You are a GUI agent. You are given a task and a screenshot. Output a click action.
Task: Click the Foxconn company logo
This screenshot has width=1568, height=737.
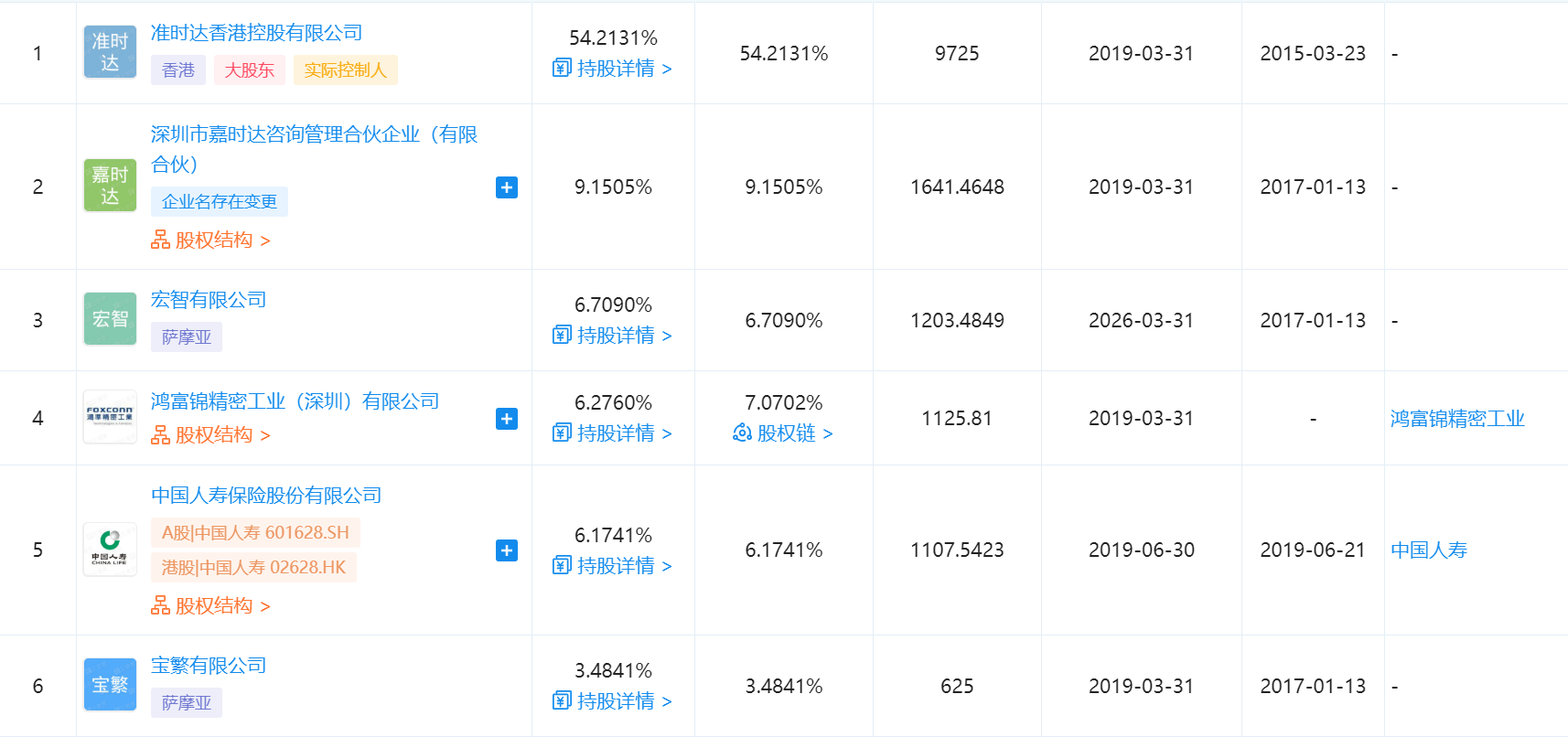[x=110, y=417]
